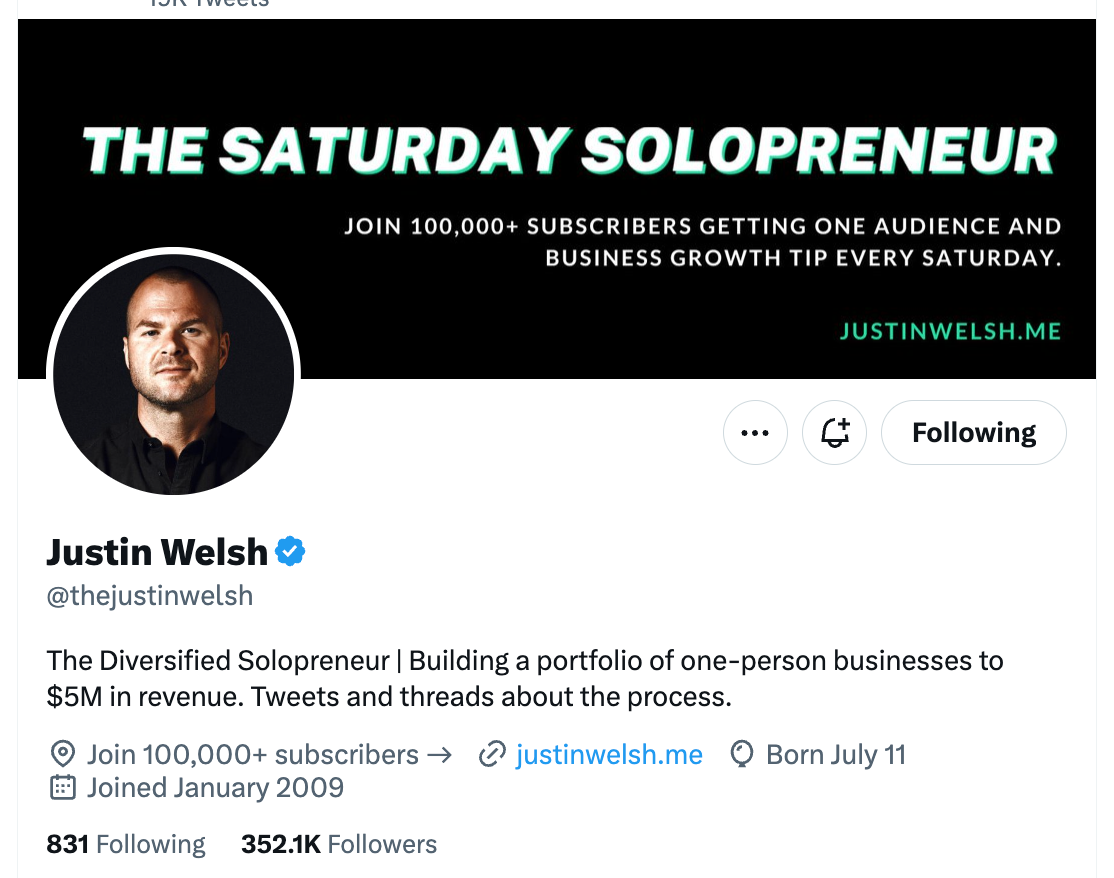Click the blue verified badge
This screenshot has width=1114, height=878.
tap(290, 551)
